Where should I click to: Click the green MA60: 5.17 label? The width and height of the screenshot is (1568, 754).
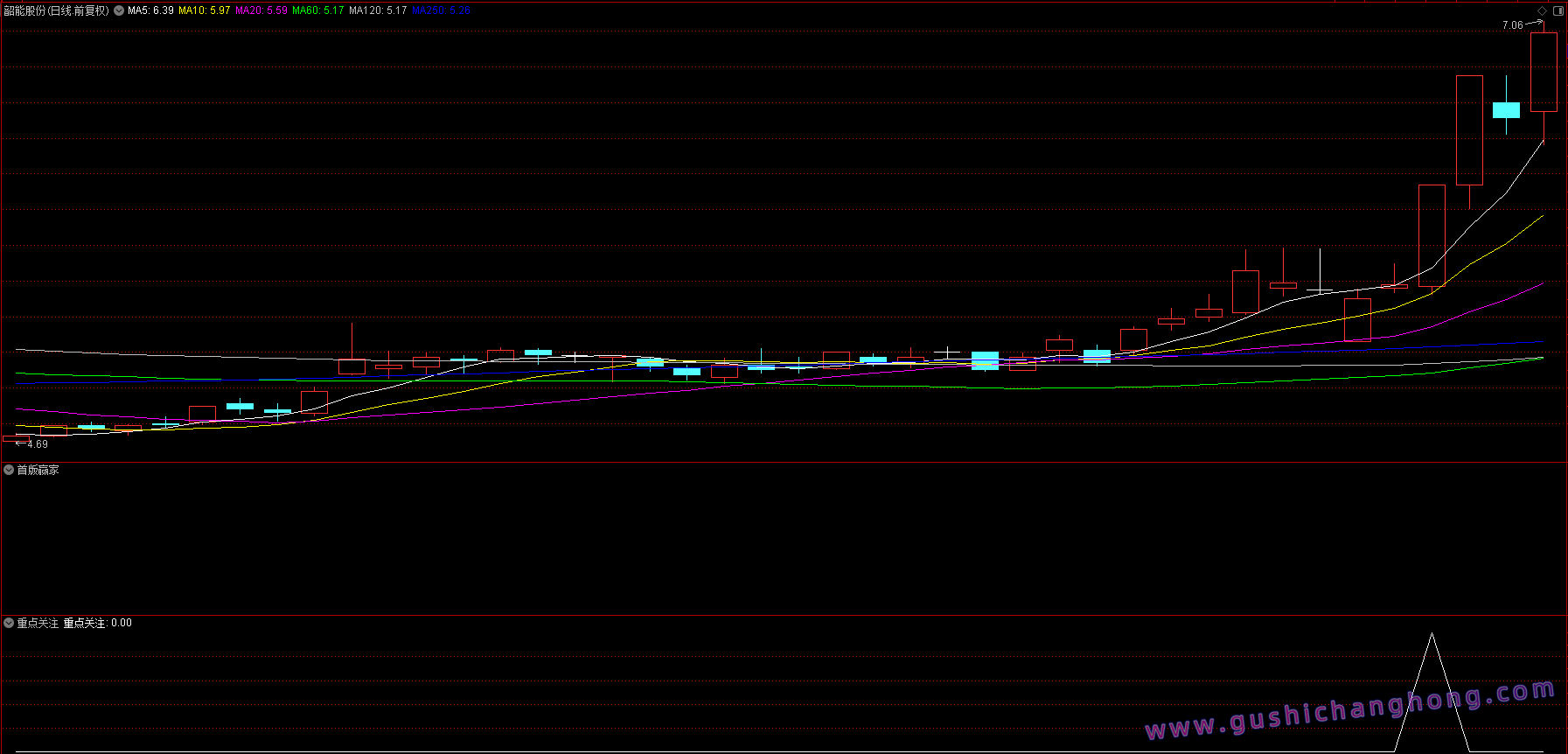(317, 10)
